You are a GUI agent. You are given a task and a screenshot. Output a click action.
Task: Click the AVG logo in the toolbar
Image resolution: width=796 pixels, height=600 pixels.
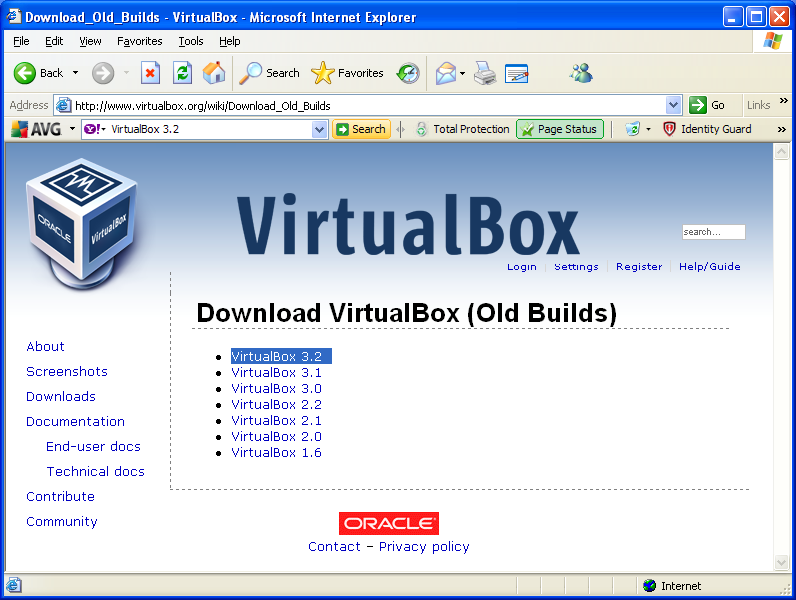click(37, 129)
